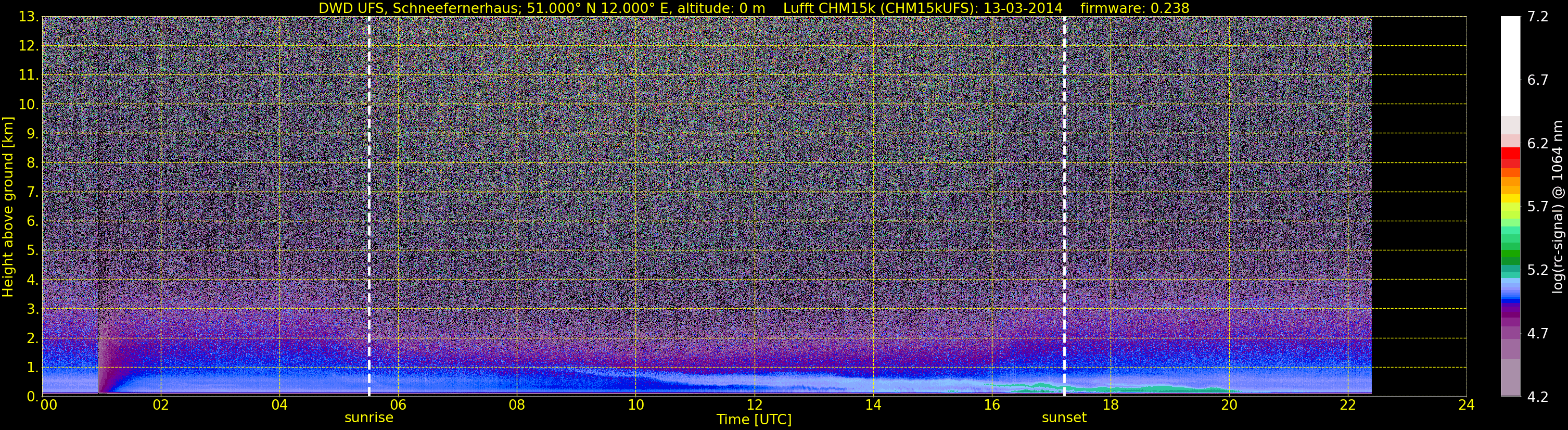Click the white top of colorbar
Image resolution: width=1568 pixels, height=430 pixels.
click(x=1510, y=66)
